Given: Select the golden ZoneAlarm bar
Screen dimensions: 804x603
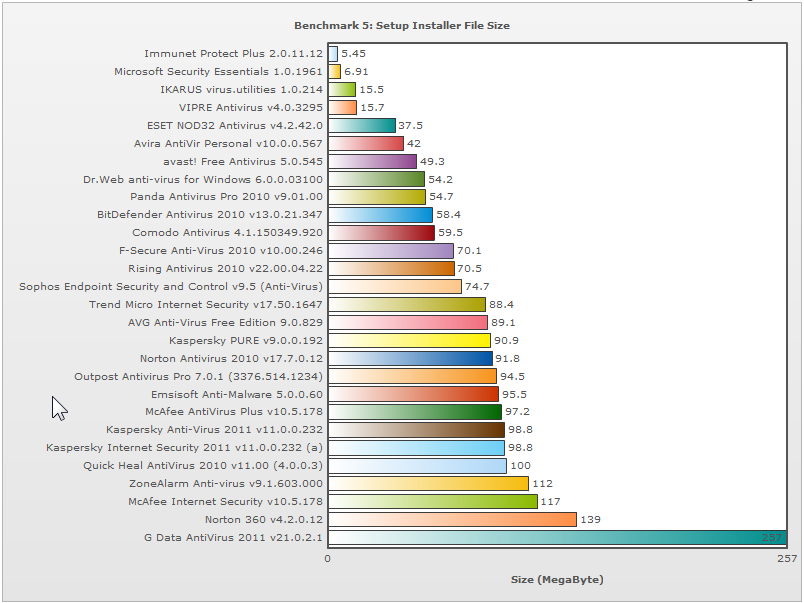Looking at the screenshot, I should coord(428,483).
